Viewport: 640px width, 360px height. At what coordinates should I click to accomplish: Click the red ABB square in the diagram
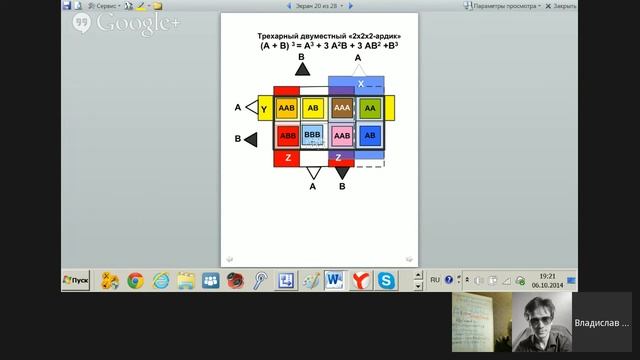(x=288, y=136)
